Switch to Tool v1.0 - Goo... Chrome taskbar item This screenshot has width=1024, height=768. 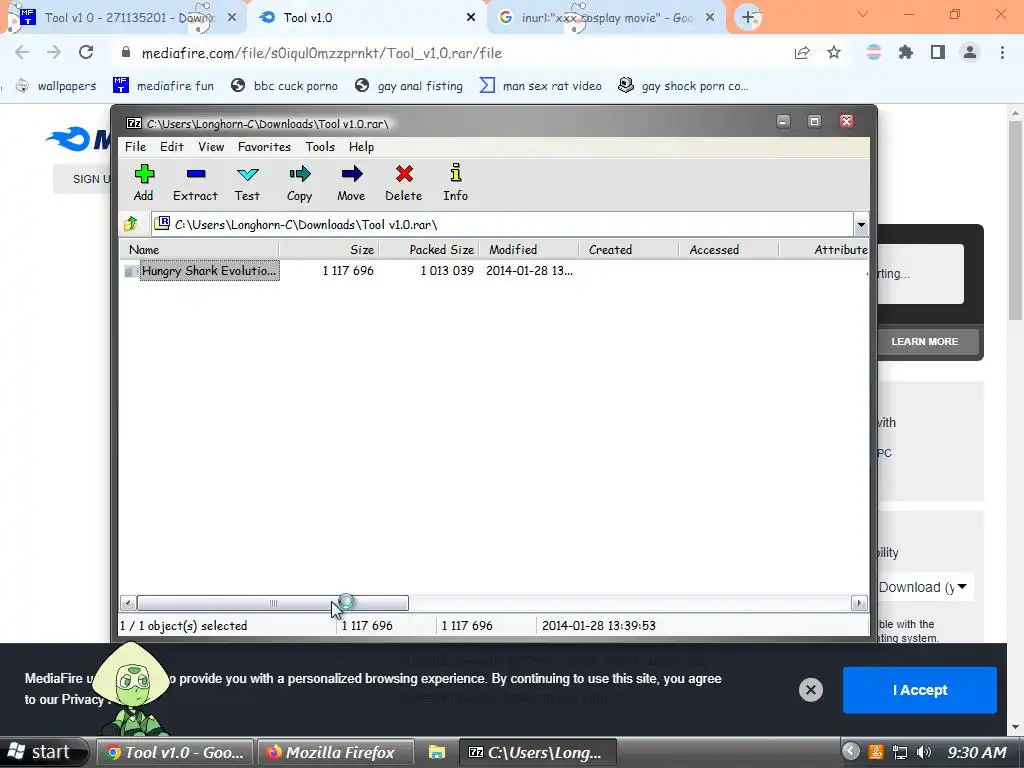(x=175, y=752)
